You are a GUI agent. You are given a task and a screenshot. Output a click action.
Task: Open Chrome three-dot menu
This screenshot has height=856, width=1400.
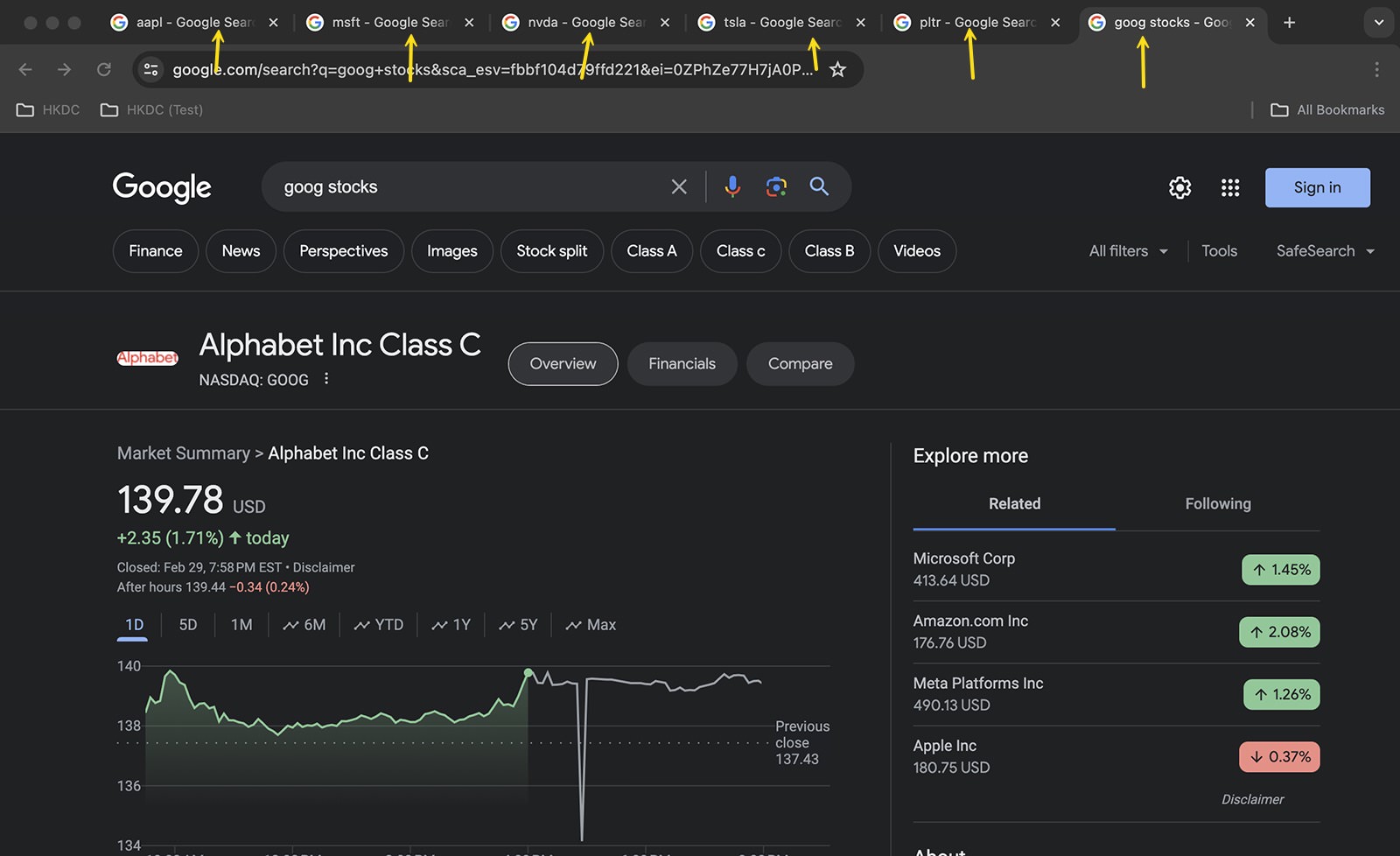coord(1376,69)
